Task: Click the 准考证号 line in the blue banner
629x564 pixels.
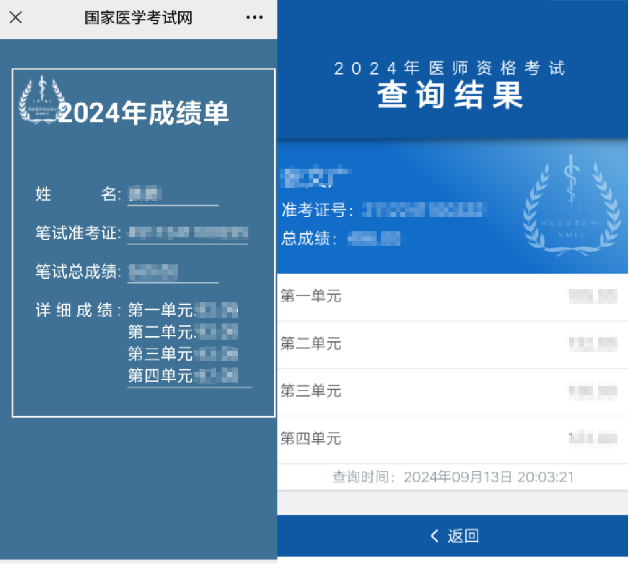Action: [385, 210]
